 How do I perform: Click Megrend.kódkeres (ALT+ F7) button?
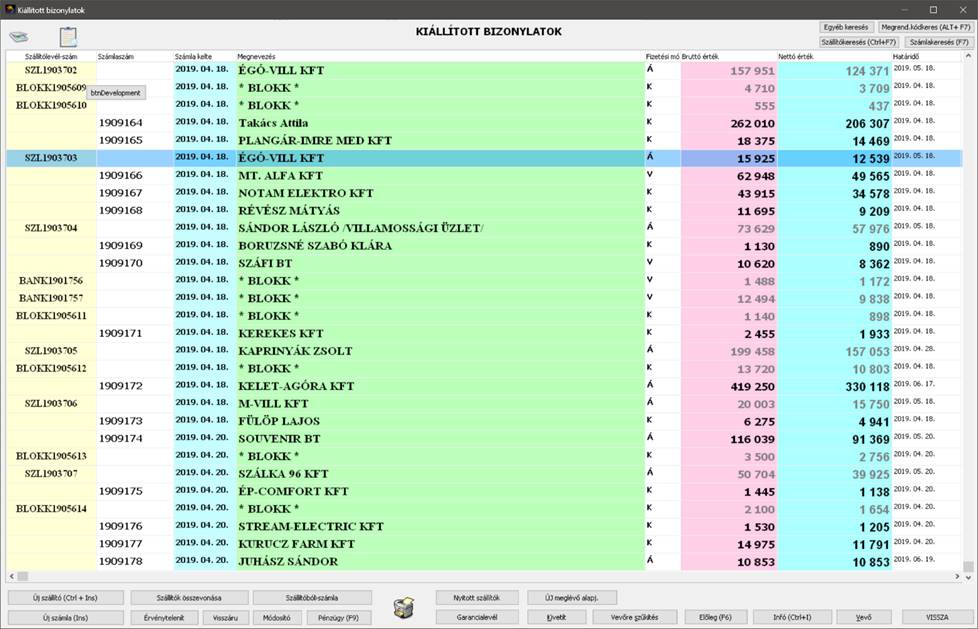[x=925, y=27]
